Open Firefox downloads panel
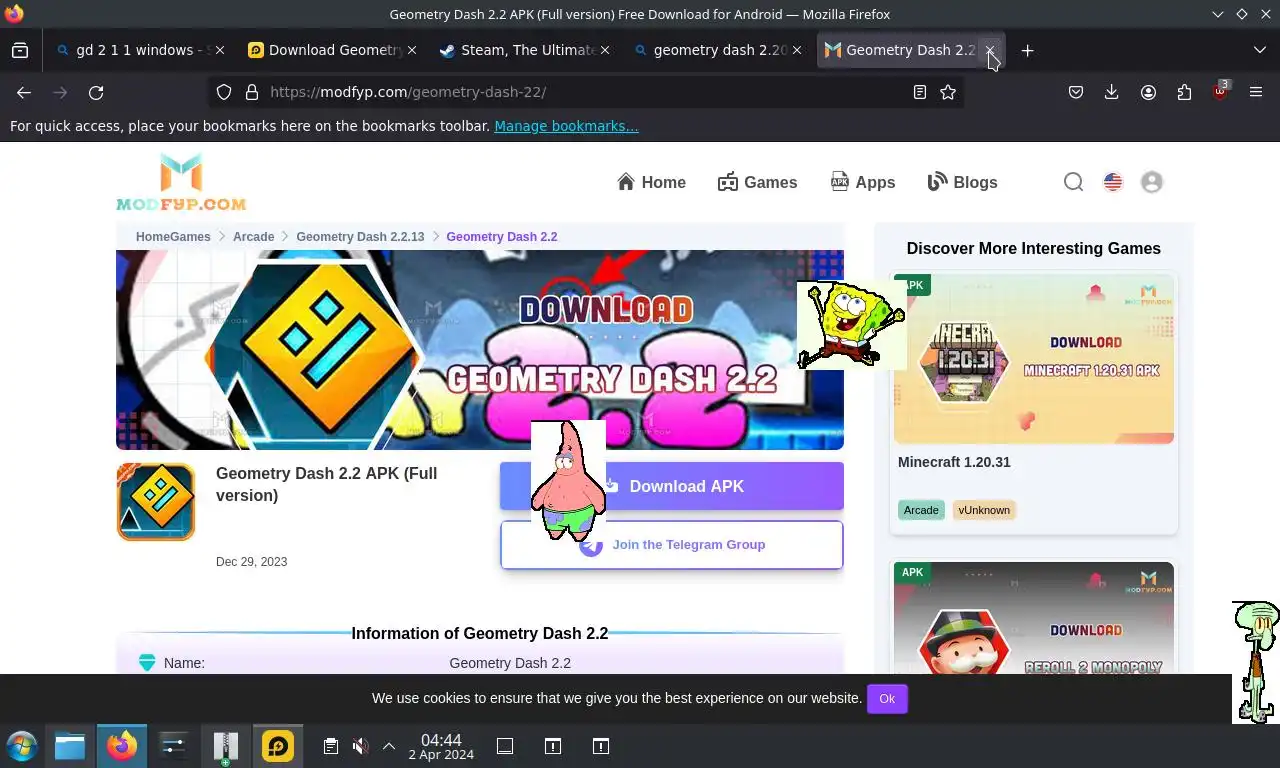The height and width of the screenshot is (768, 1280). click(x=1112, y=92)
